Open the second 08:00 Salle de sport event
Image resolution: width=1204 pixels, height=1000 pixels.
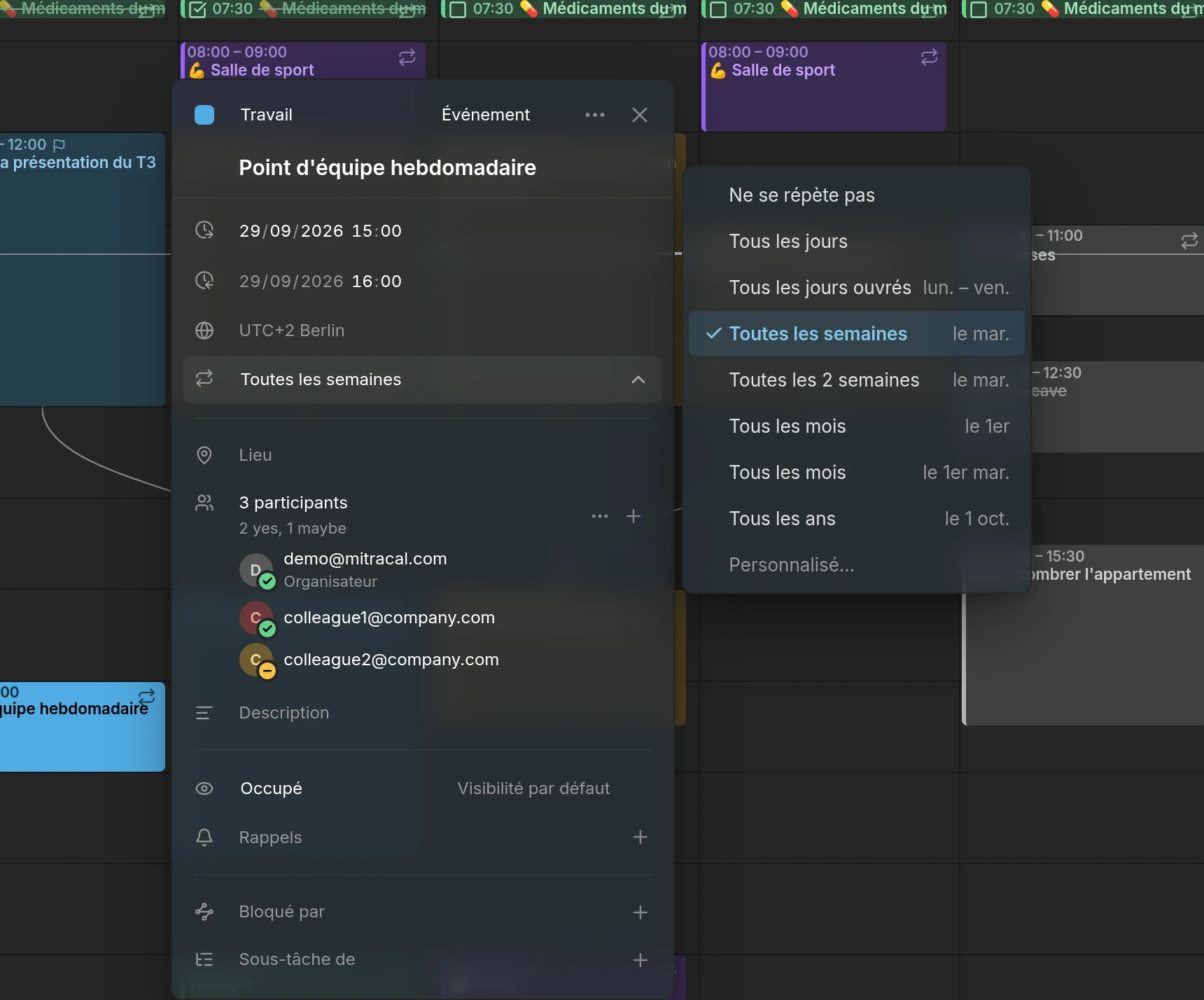[824, 87]
